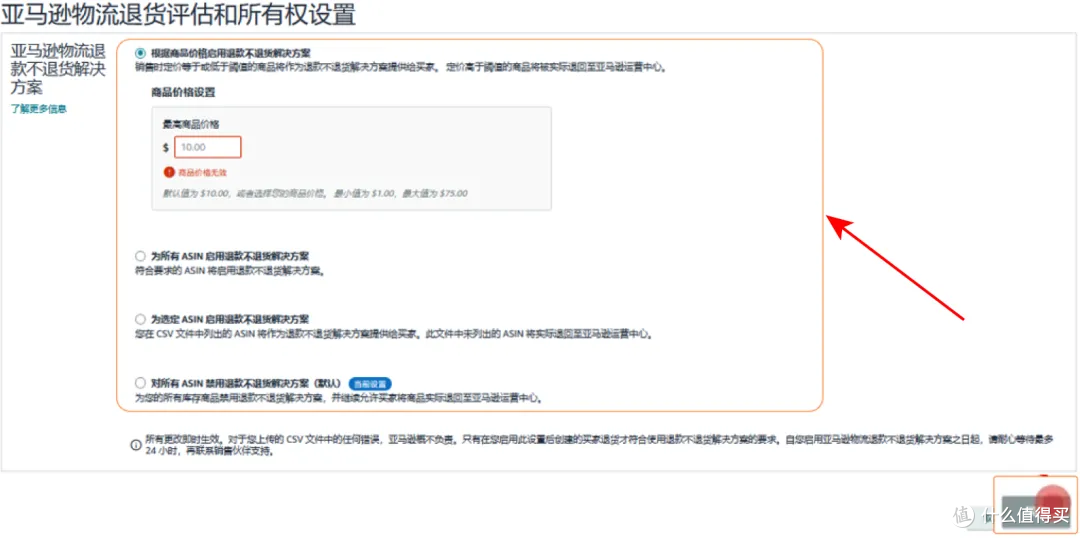Click the info icon before 所有更改即时生效
The image size is (1080, 538).
(x=136, y=445)
